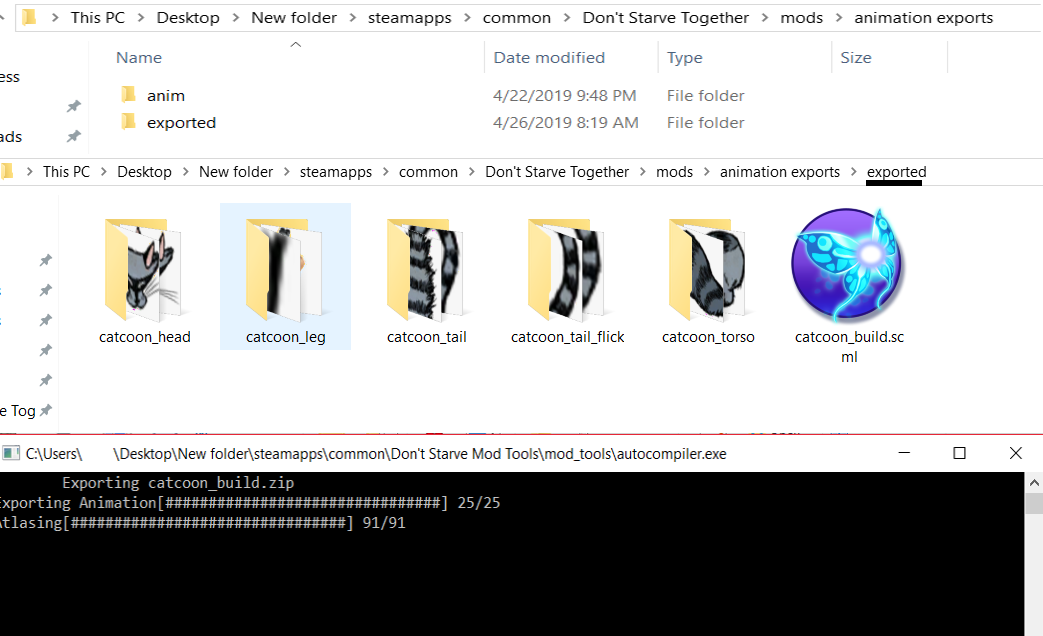Expand chevron after 'This PC' in top breadcrumb
1043x636 pixels.
[x=141, y=18]
